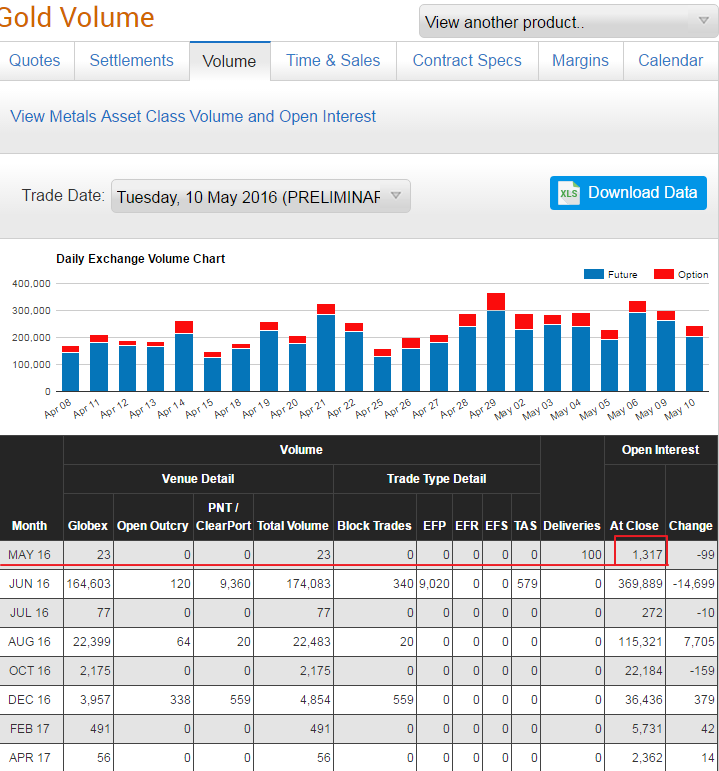Screen dimensions: 719x771
Task: Open the Calendar tab
Action: pos(670,60)
